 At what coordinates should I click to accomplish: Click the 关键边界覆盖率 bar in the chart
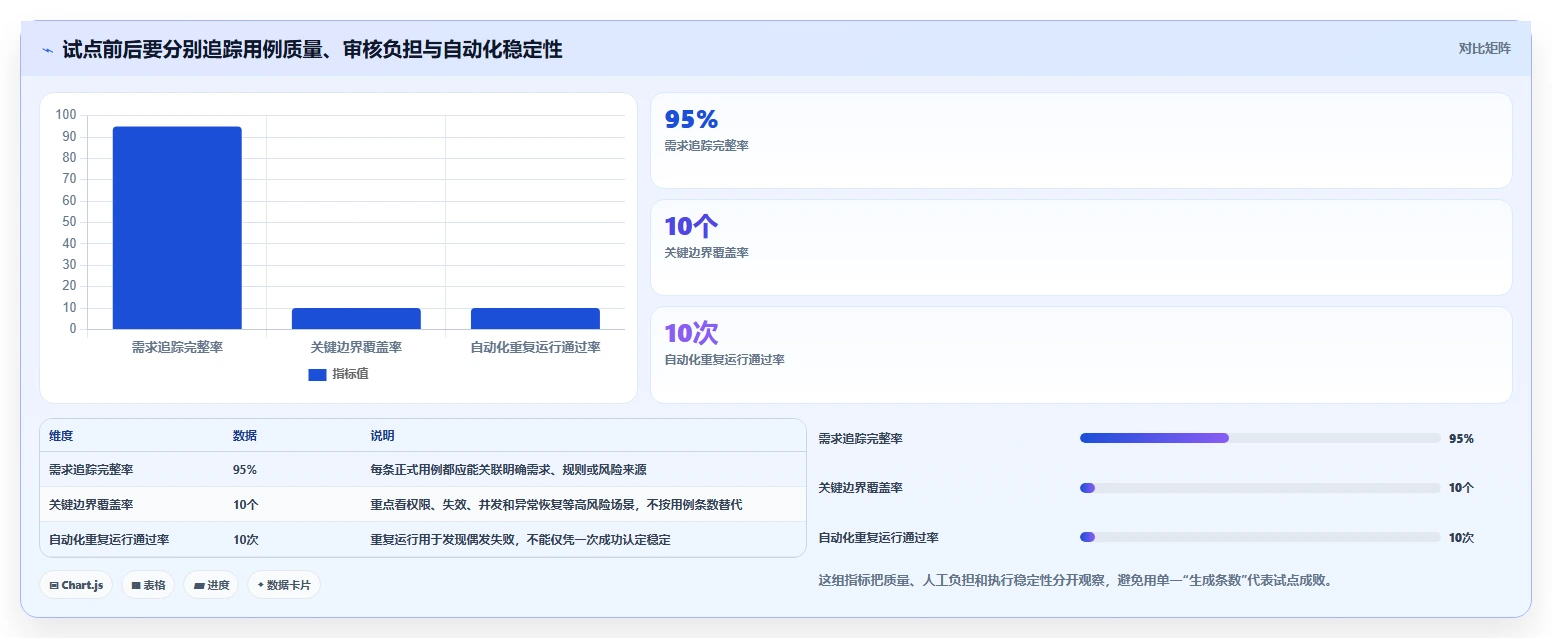point(356,318)
